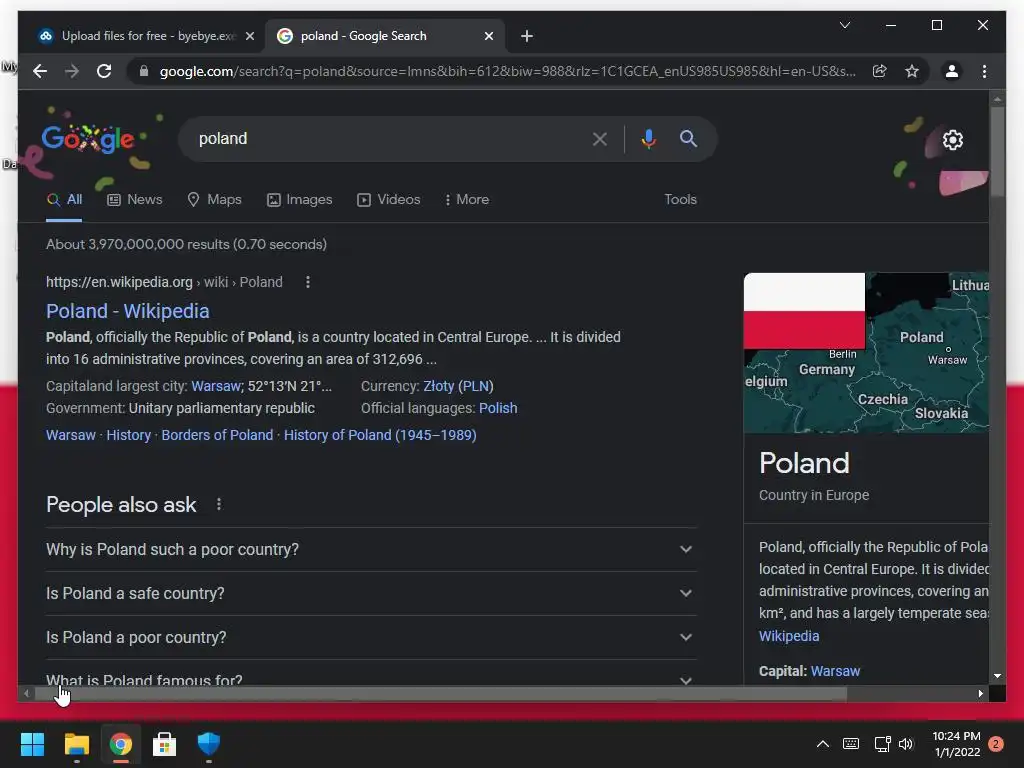Close the 'poland - Google Search' tab
1024x768 pixels.
[x=488, y=36]
